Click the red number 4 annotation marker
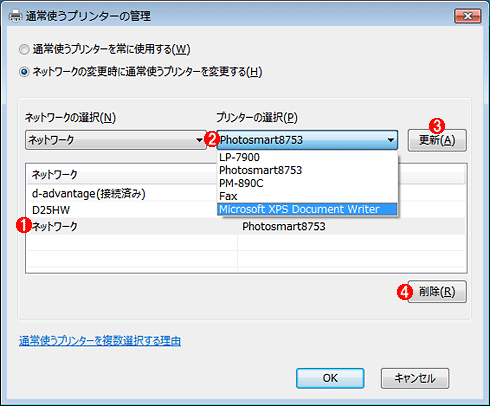The height and width of the screenshot is (406, 490). pos(404,293)
